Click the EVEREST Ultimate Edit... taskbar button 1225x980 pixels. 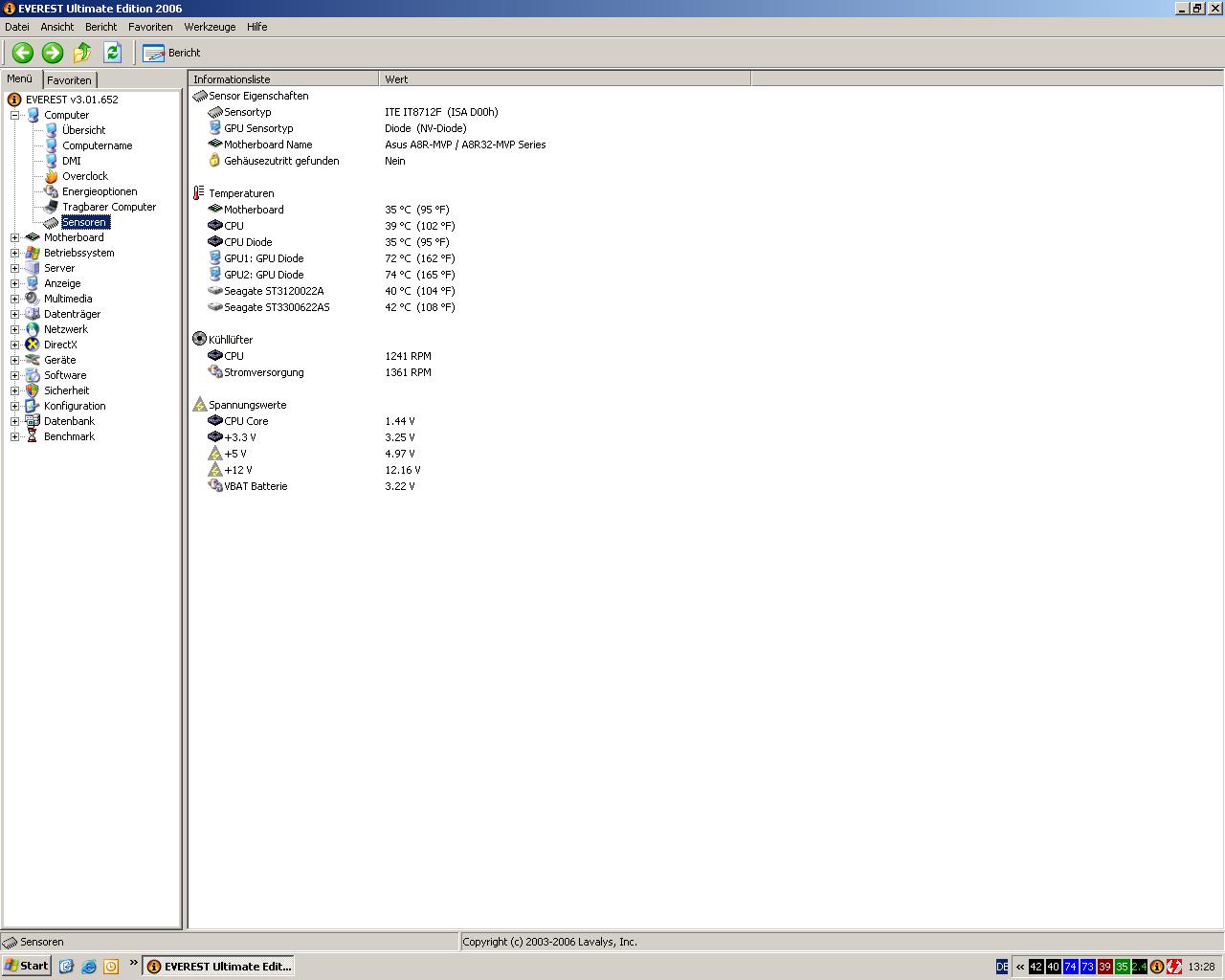click(x=218, y=967)
